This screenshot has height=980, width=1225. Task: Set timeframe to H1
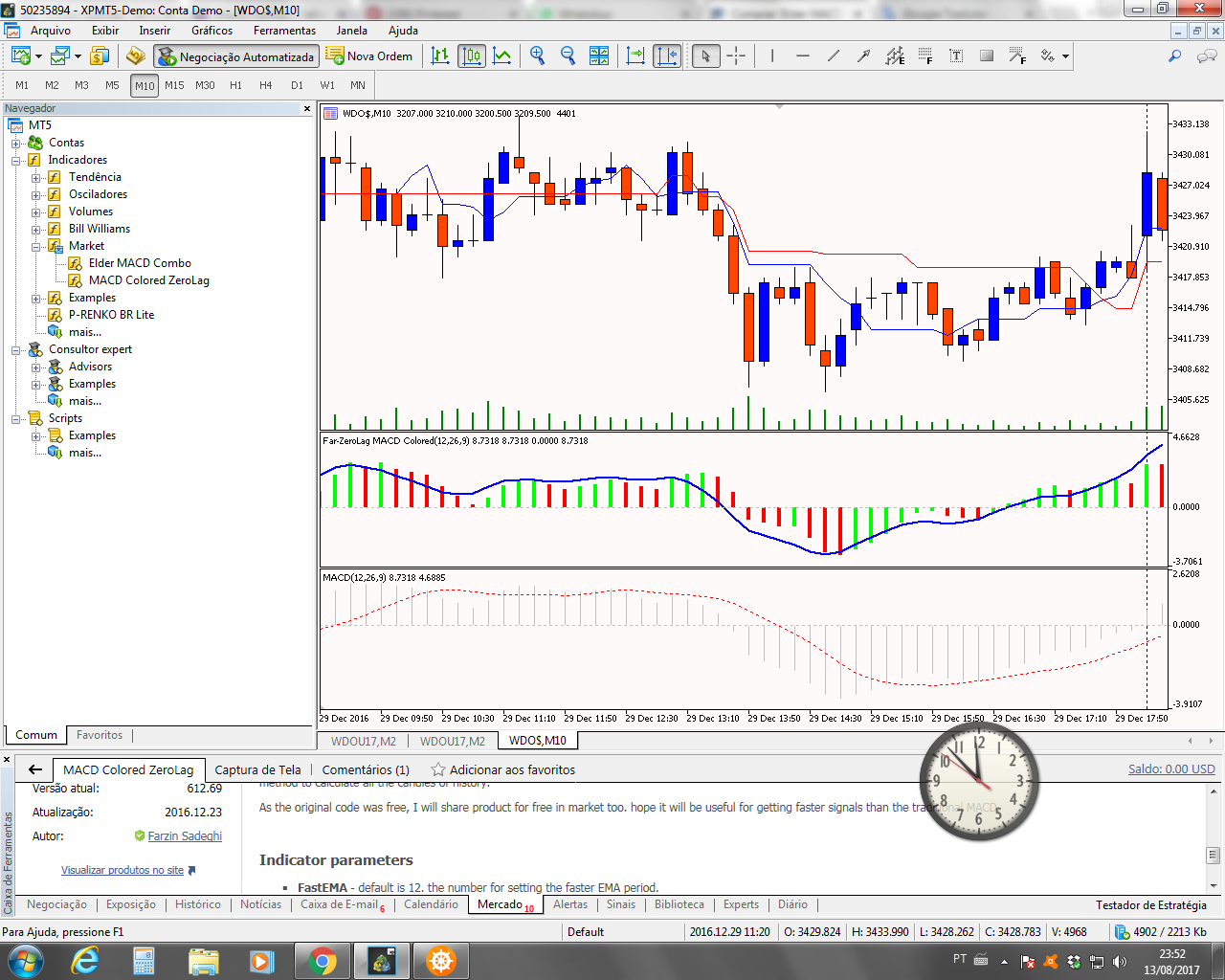235,85
